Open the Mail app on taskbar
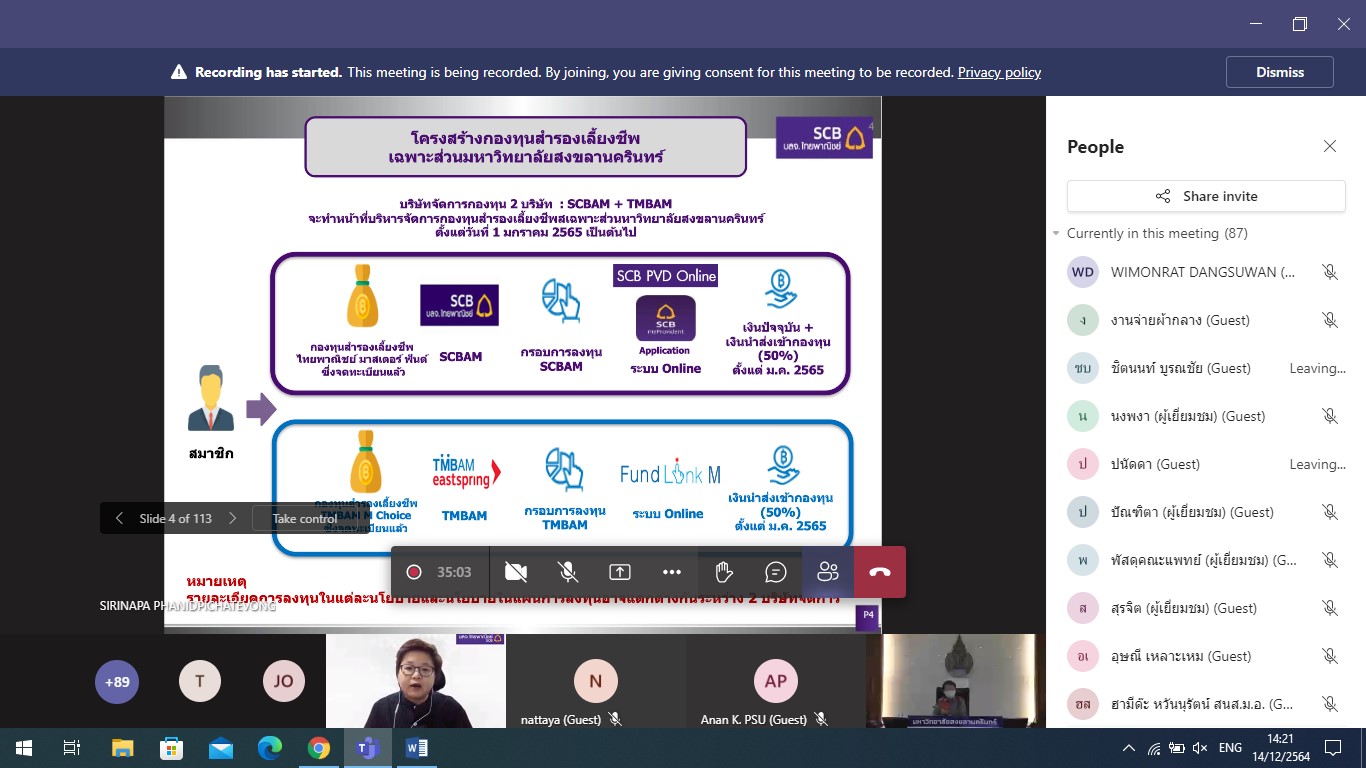The image size is (1366, 768). click(x=220, y=748)
